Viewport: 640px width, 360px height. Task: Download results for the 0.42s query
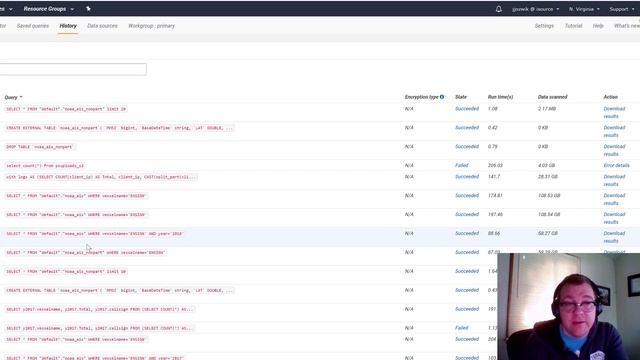(x=614, y=131)
